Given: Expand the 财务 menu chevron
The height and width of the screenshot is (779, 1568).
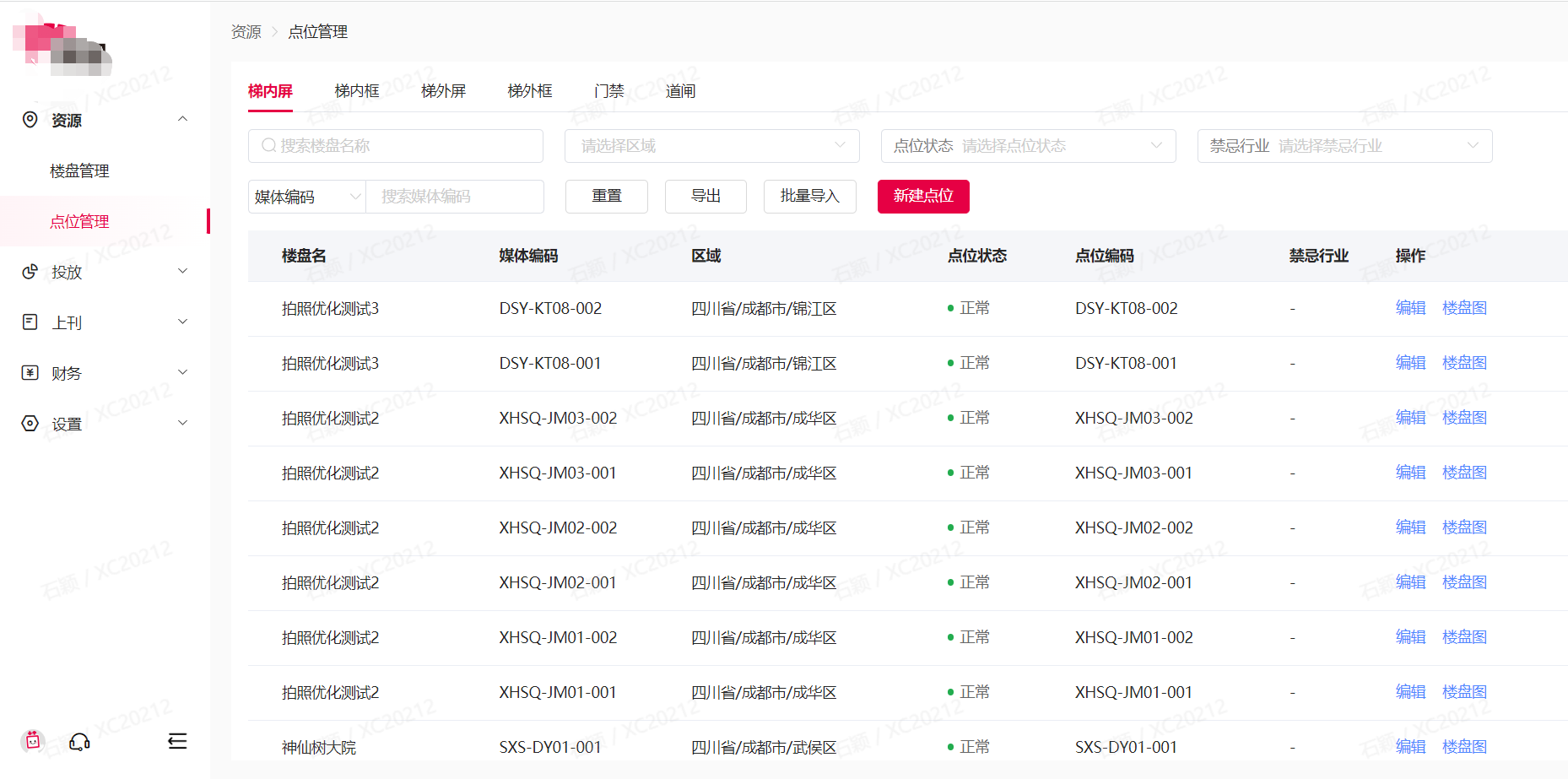Looking at the screenshot, I should [x=182, y=372].
